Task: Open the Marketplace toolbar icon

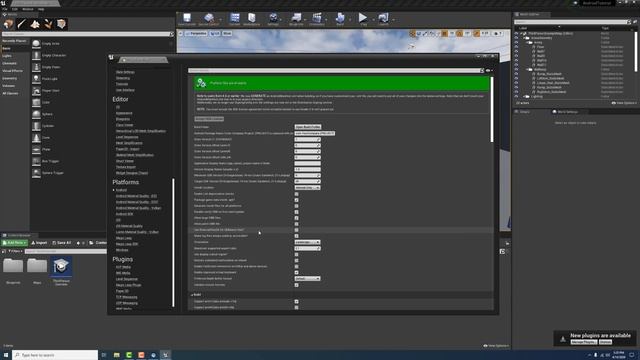Action: (252, 18)
